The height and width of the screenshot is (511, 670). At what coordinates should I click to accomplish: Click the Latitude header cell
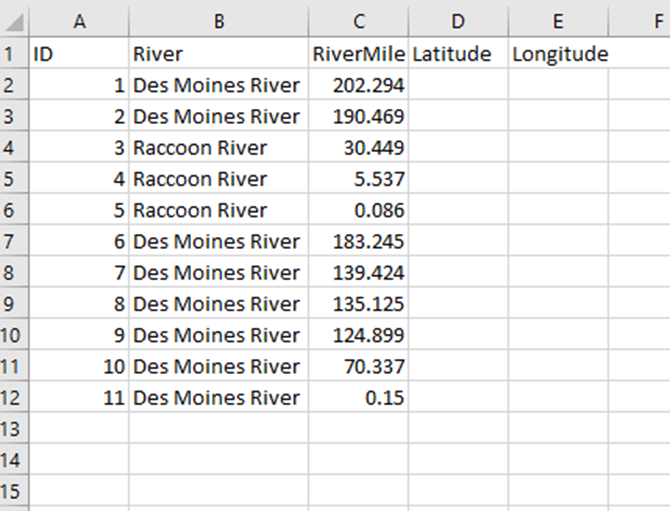[458, 53]
